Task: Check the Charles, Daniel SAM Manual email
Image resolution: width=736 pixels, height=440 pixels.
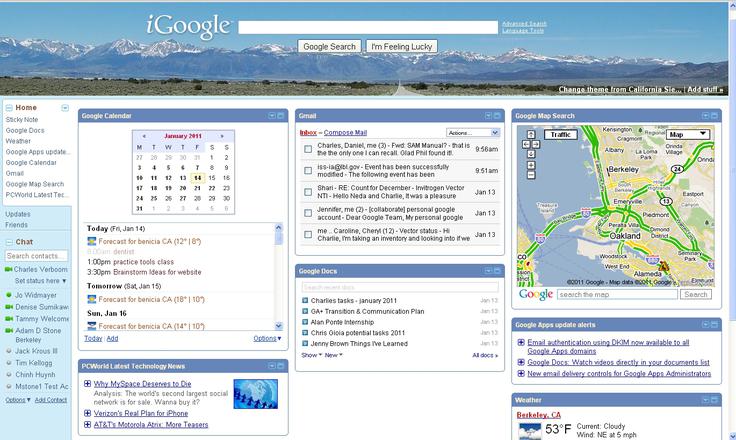Action: pos(308,149)
